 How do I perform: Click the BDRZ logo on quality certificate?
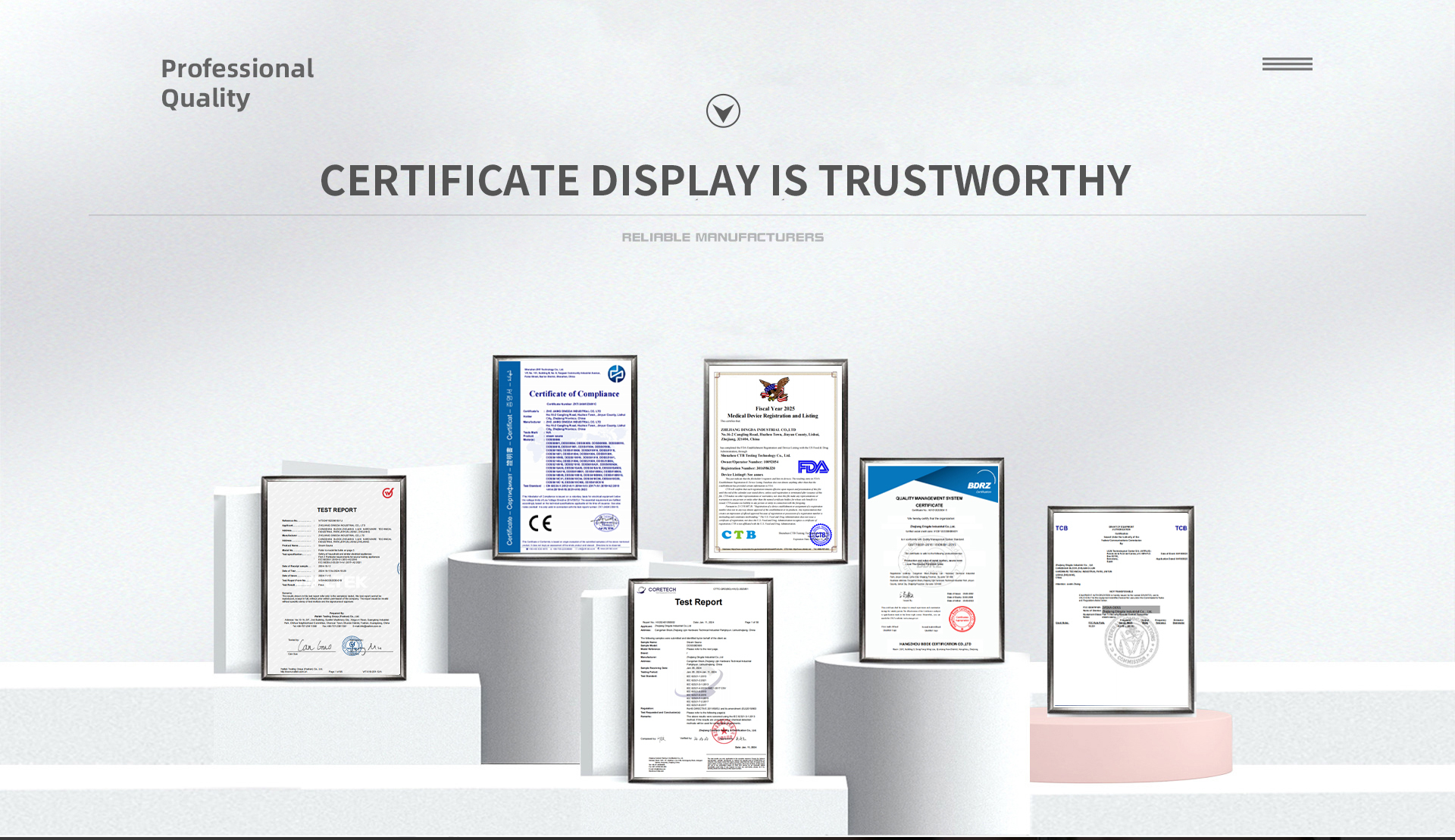[x=979, y=486]
